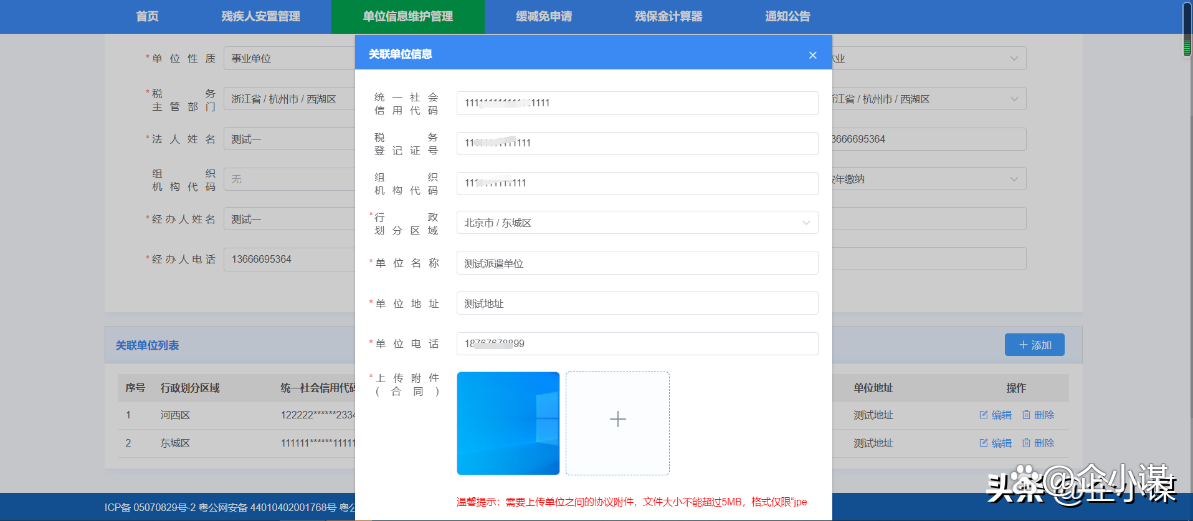Open the 单位性质 dropdown showing 事业单位
Viewport: 1193px width, 521px height.
coord(288,59)
